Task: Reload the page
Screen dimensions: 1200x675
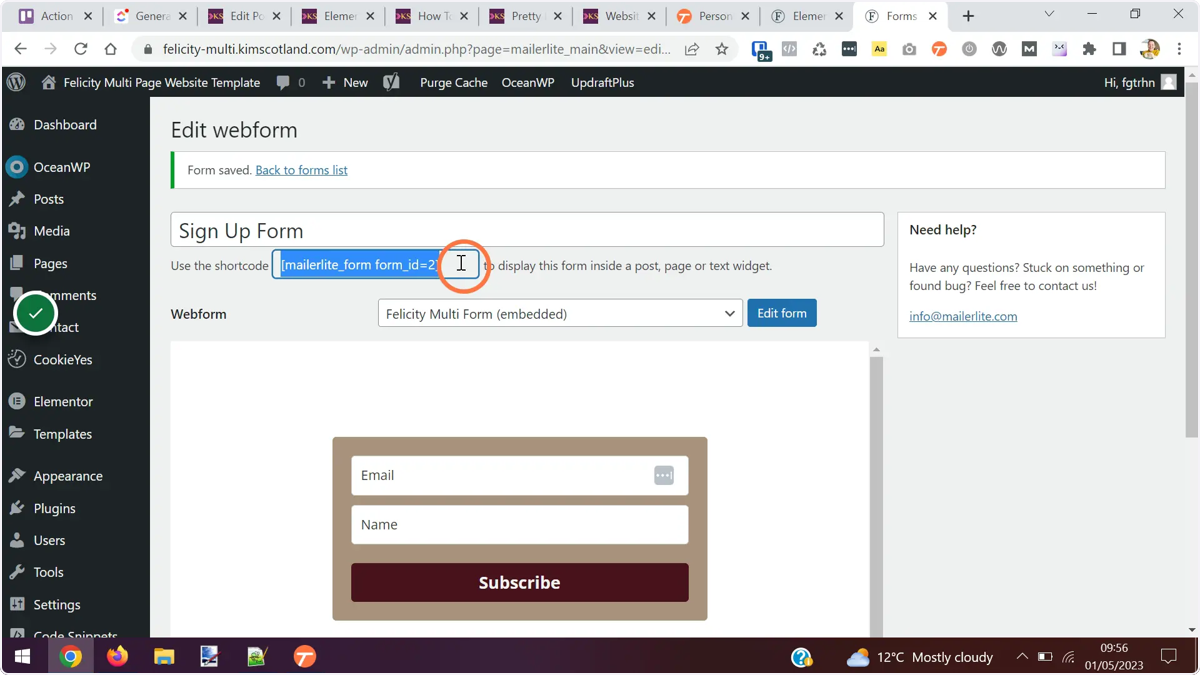Action: point(81,49)
